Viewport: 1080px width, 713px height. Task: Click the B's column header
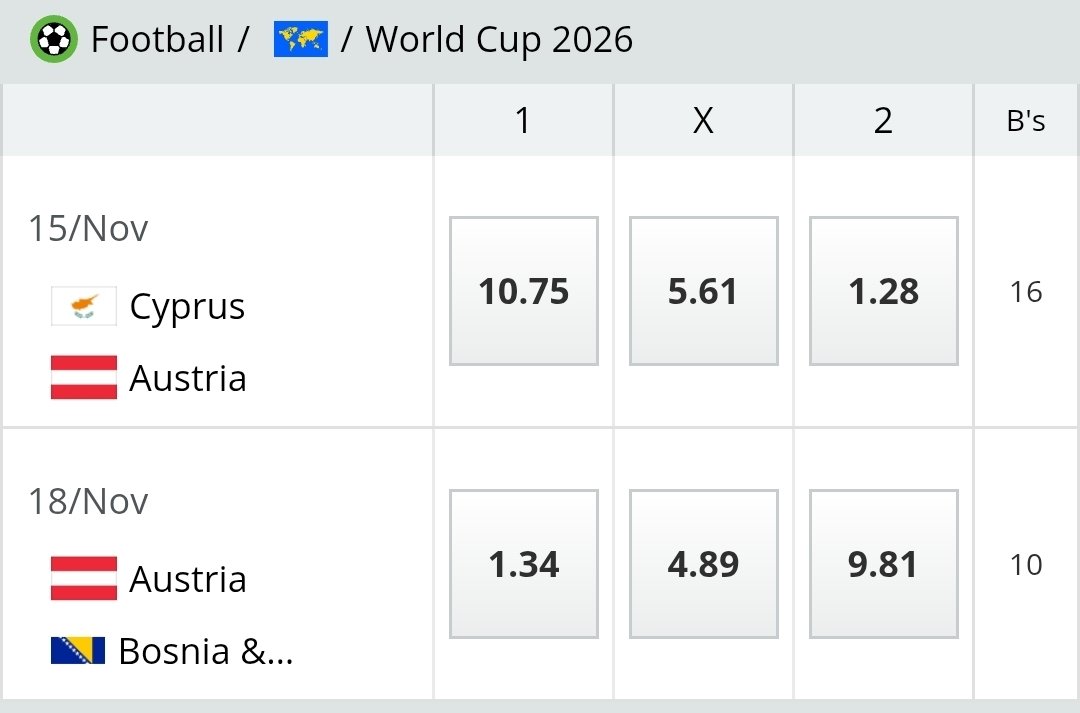click(1026, 121)
